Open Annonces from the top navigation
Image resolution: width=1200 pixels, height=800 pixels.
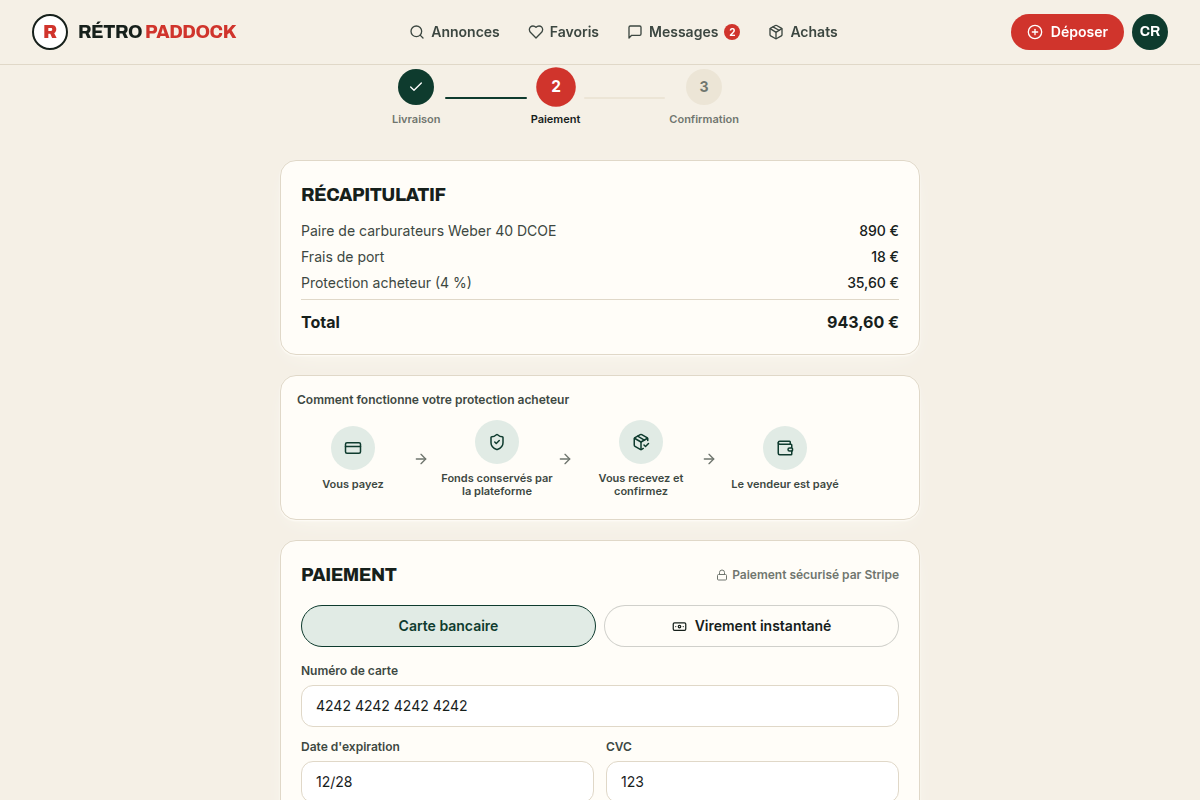[454, 32]
